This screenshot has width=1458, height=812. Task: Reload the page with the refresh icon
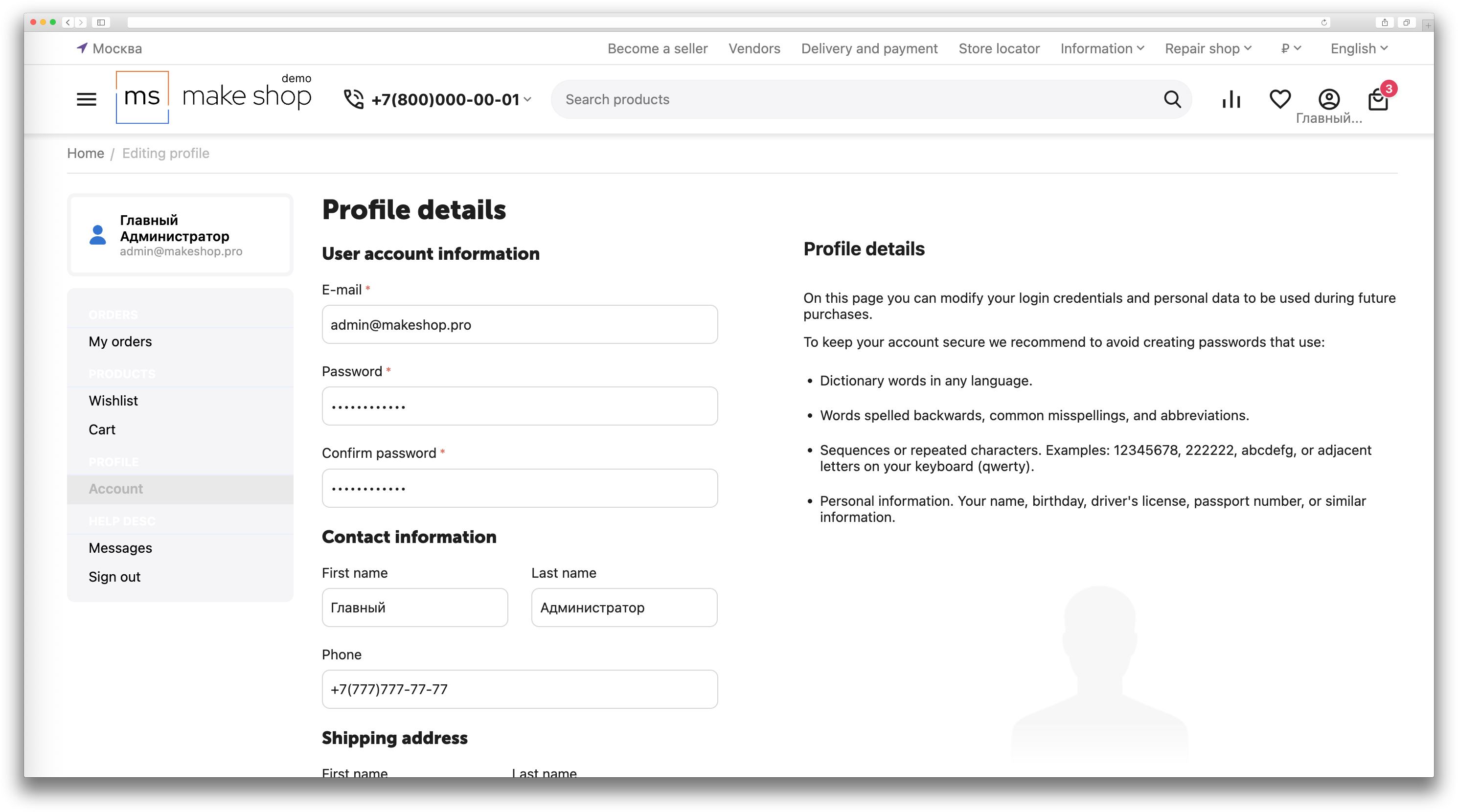click(x=1324, y=23)
